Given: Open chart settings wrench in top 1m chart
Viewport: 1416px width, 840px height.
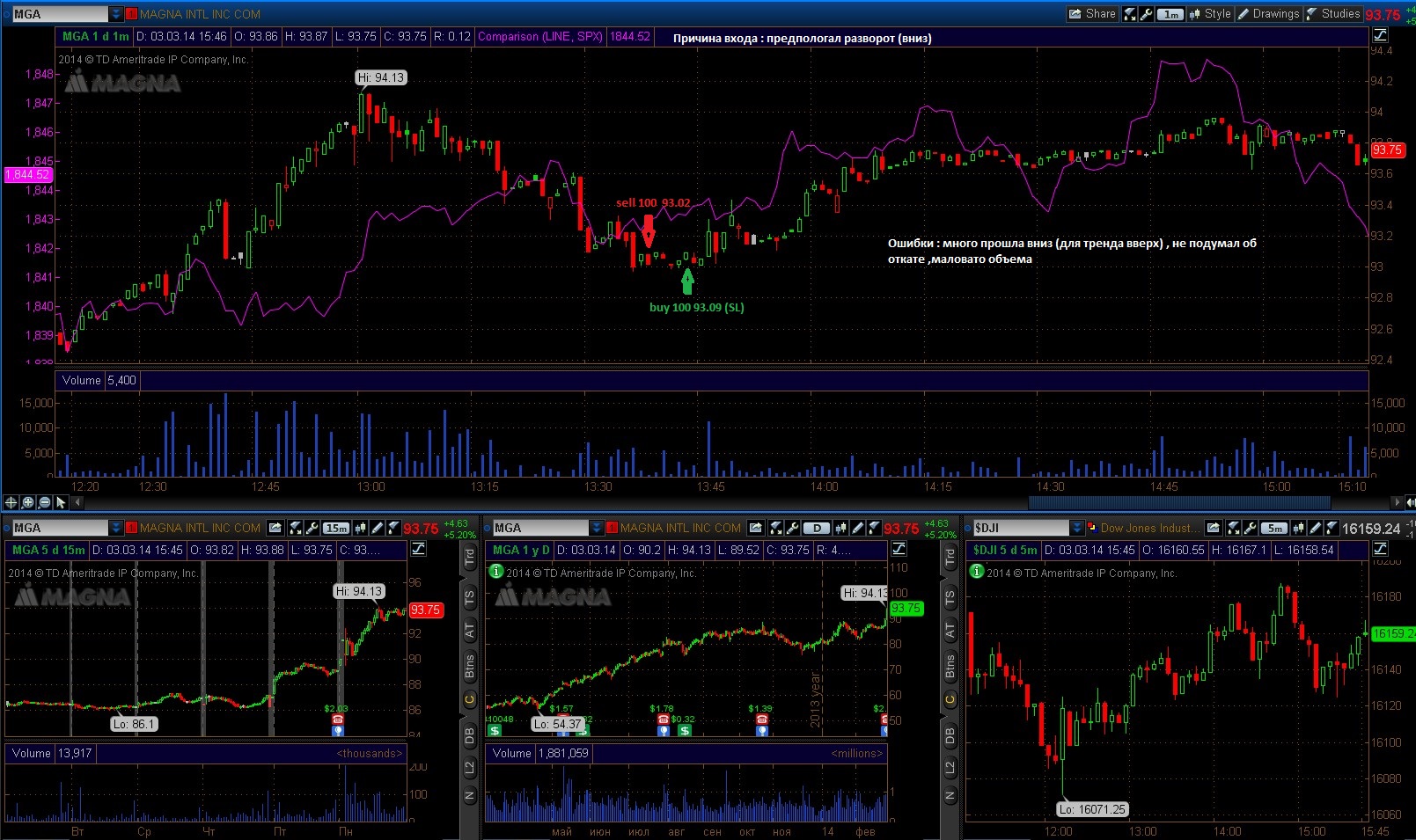Looking at the screenshot, I should (1146, 14).
